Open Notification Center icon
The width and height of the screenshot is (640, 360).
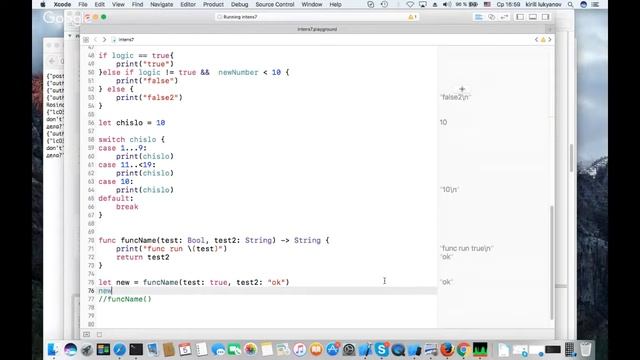pos(596,4)
